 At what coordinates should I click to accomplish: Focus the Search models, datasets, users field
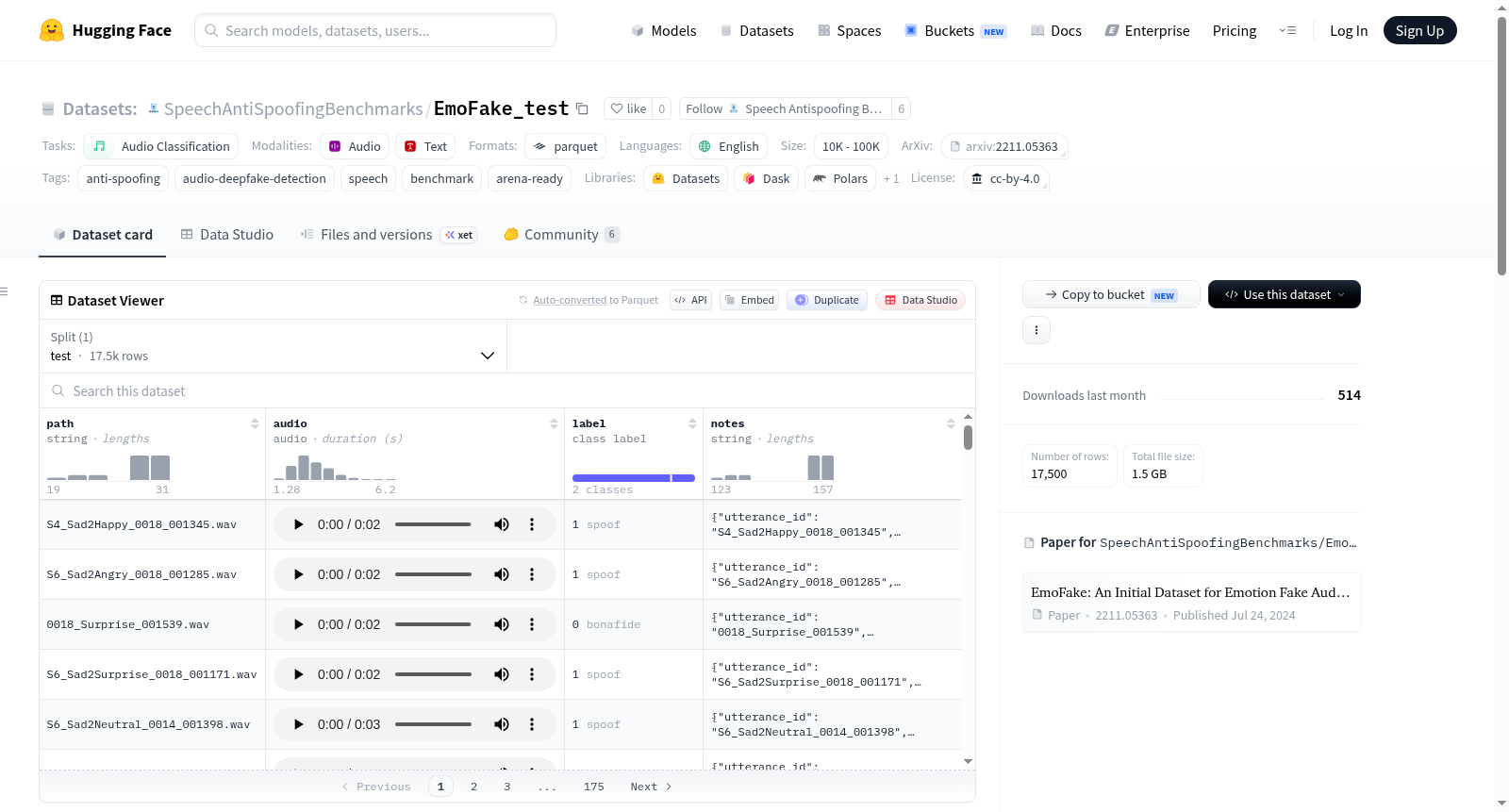[375, 30]
